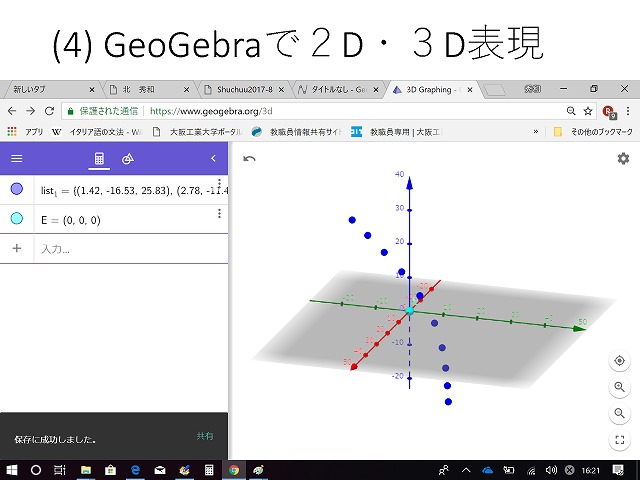Image resolution: width=640 pixels, height=480 pixels.
Task: Open Task View in taskbar
Action: pos(60,470)
